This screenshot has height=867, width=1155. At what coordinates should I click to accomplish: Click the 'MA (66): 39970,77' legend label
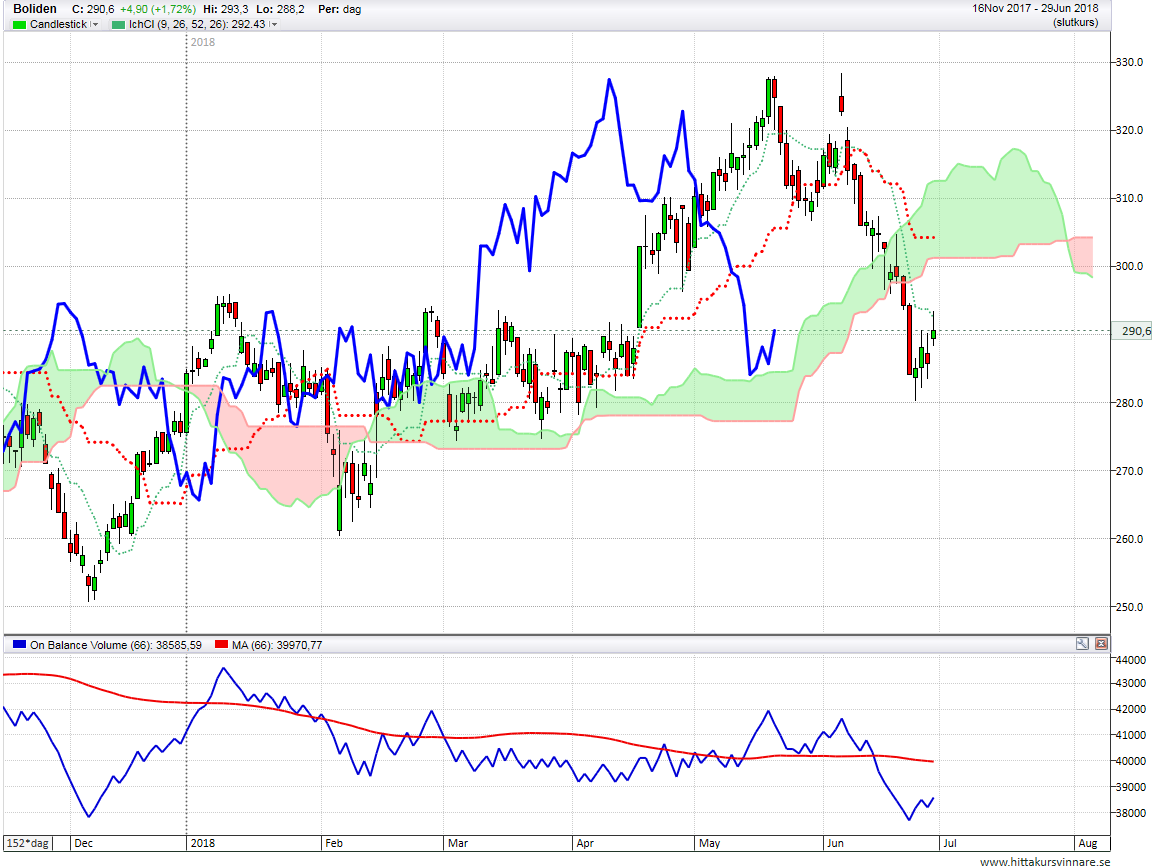tap(277, 645)
